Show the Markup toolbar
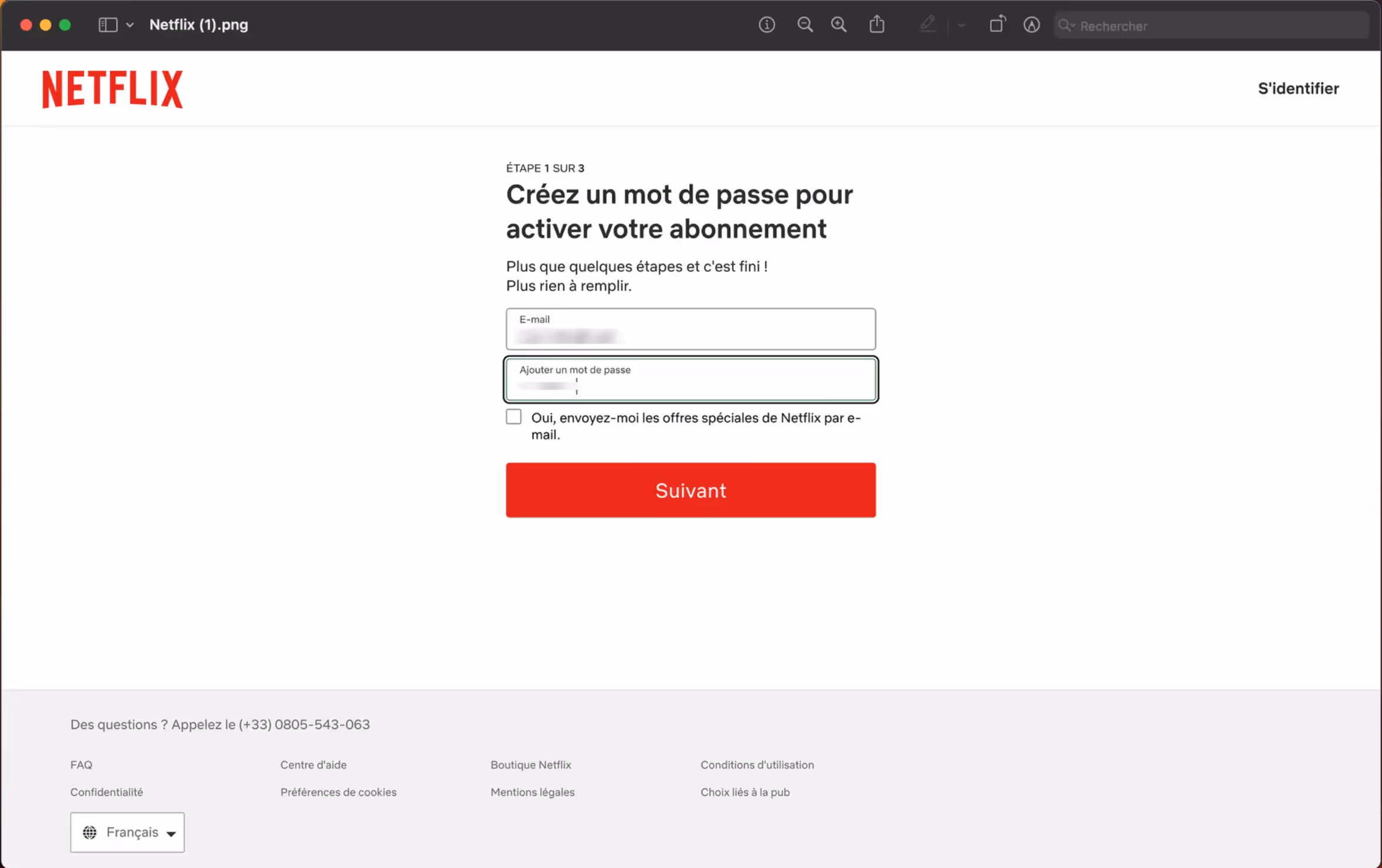The height and width of the screenshot is (868, 1382). pyautogui.click(x=1032, y=25)
